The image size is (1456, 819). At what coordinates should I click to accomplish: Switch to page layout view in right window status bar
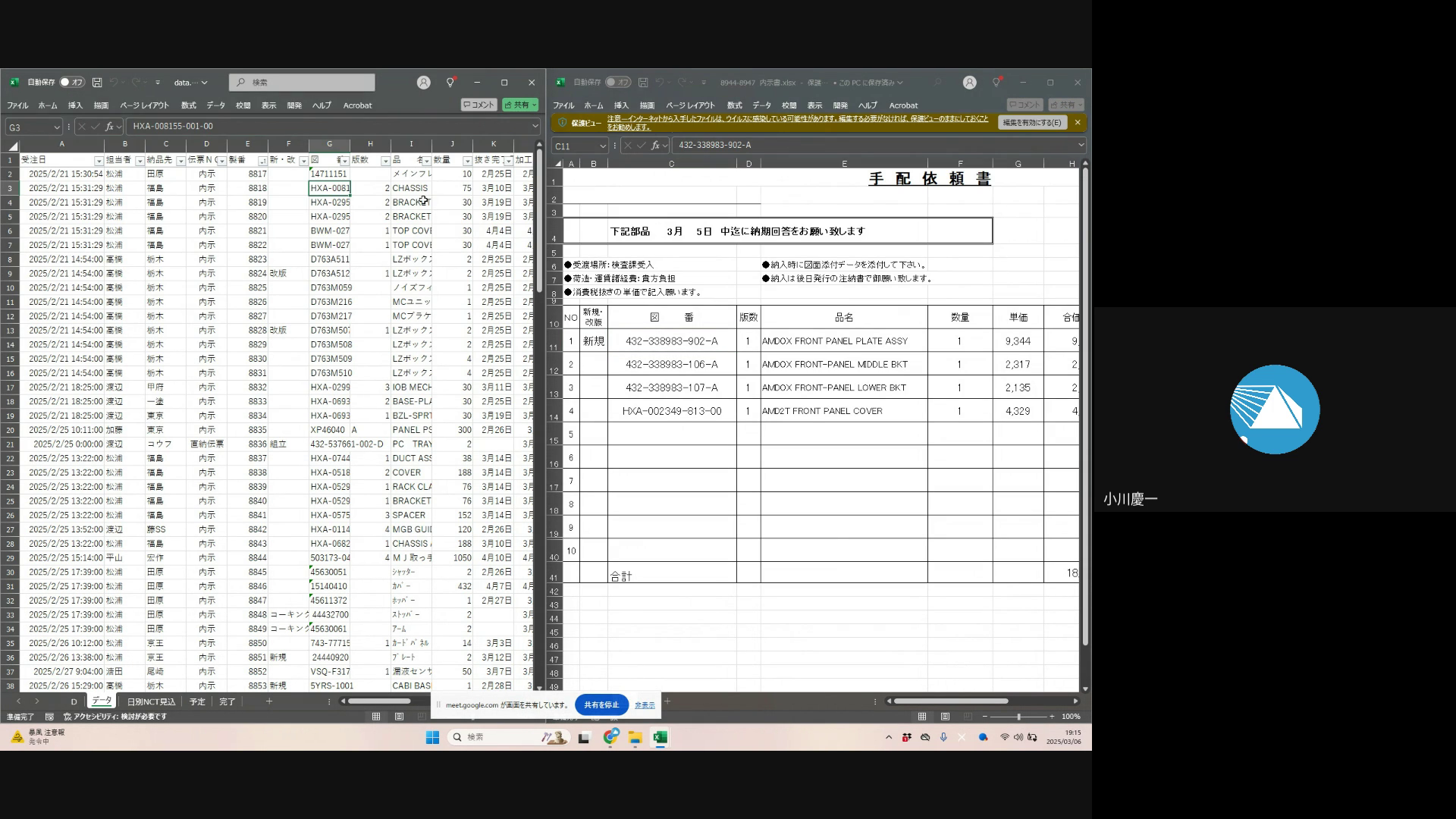point(945,717)
